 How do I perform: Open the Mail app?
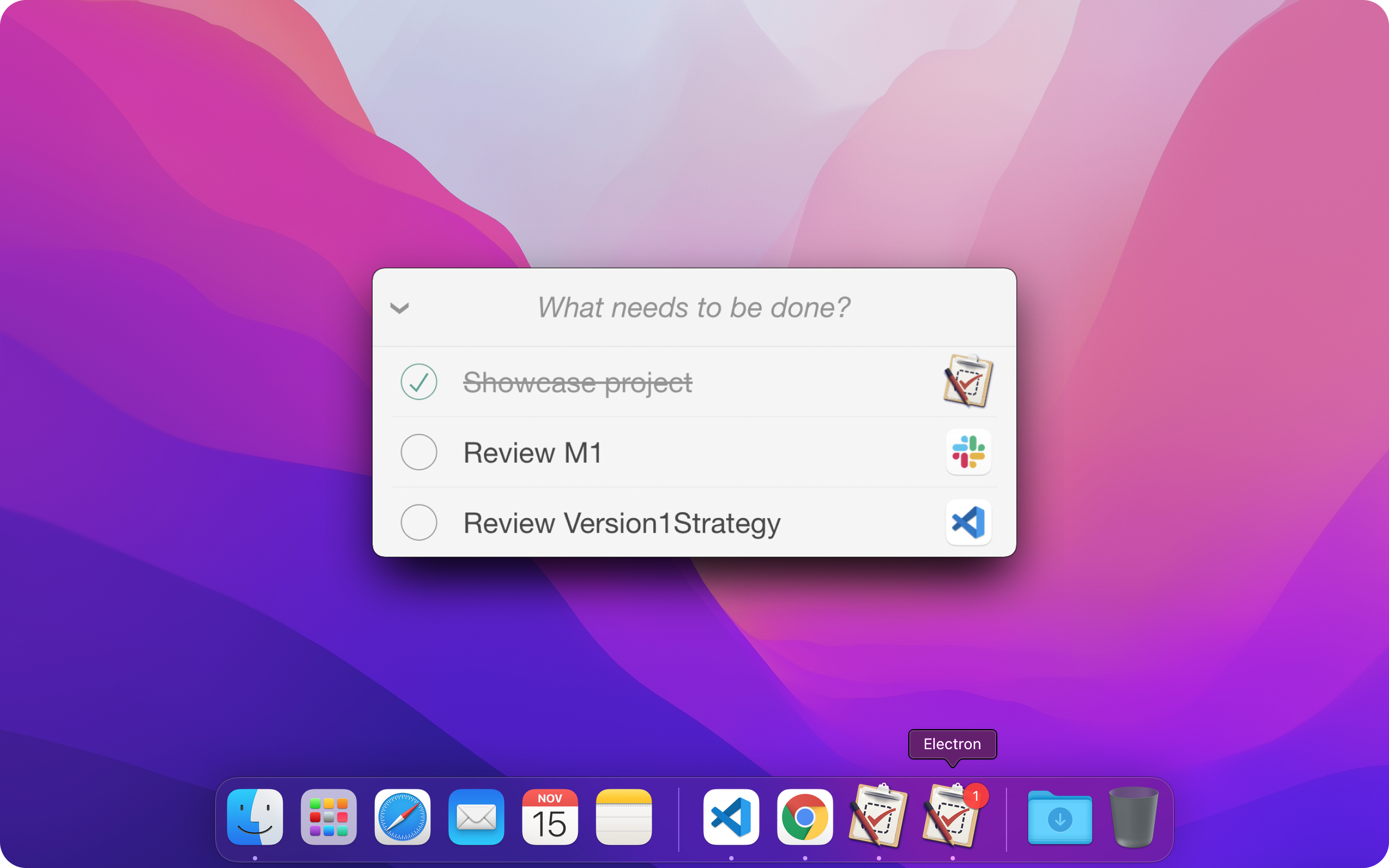click(476, 817)
